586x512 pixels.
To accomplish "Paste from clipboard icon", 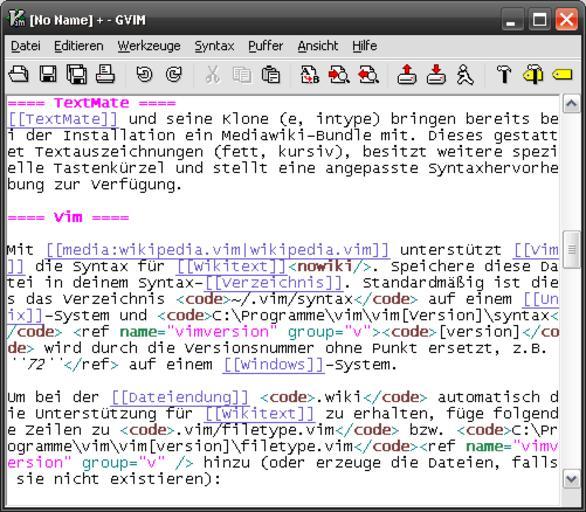I will click(271, 74).
